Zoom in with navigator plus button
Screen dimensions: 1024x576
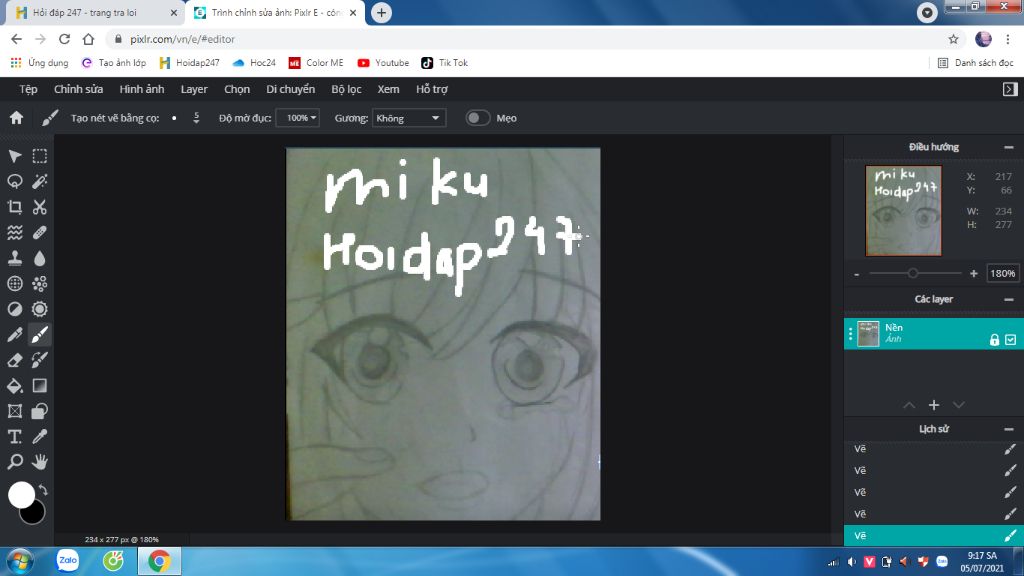tap(974, 274)
